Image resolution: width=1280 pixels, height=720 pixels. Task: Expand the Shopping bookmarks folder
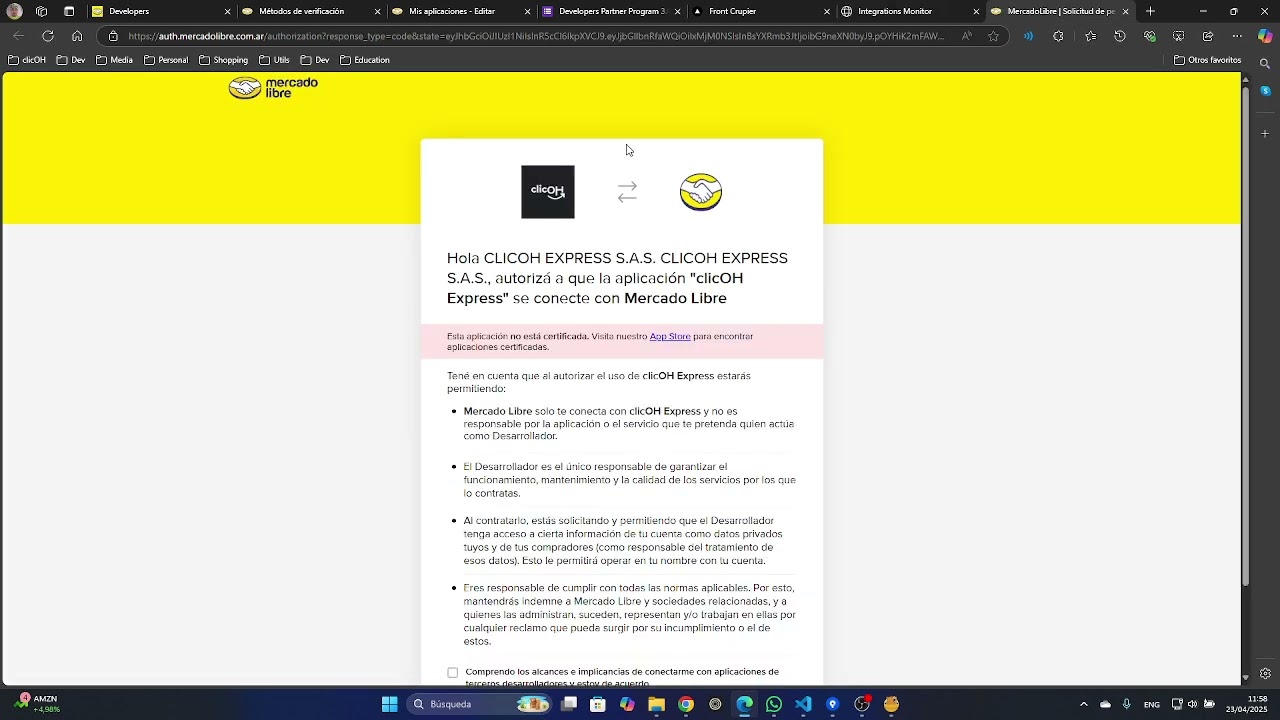pyautogui.click(x=223, y=60)
